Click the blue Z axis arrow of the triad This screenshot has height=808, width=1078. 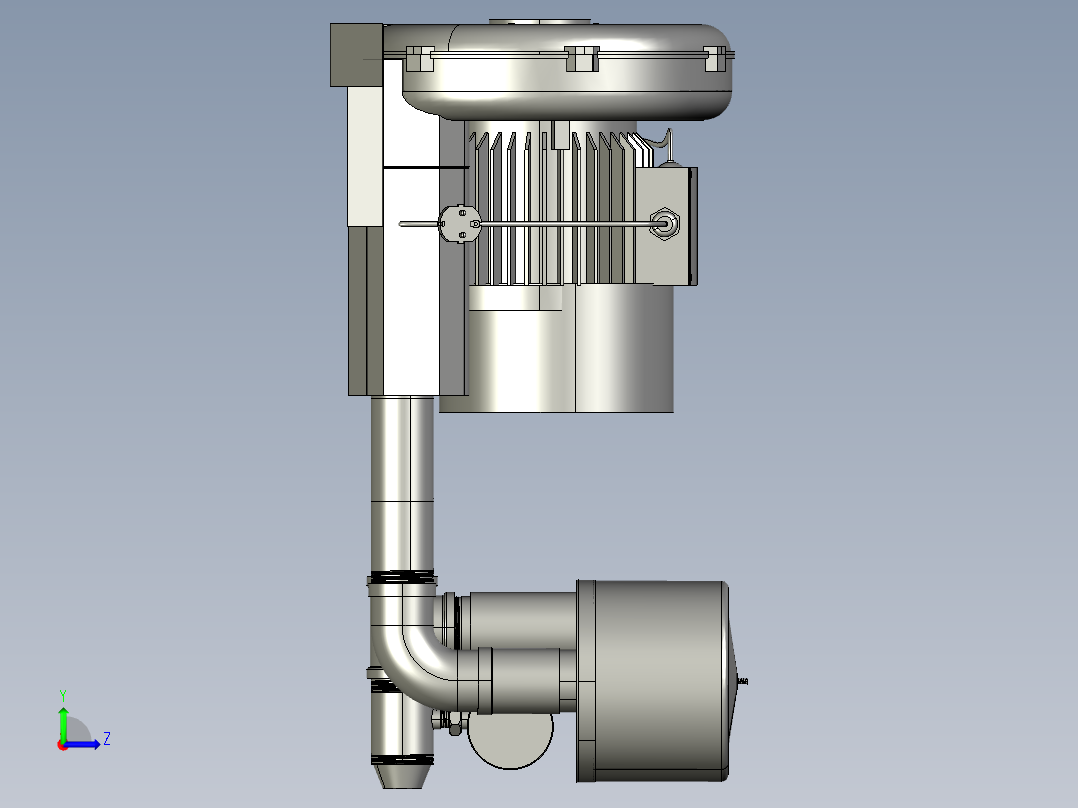point(84,744)
